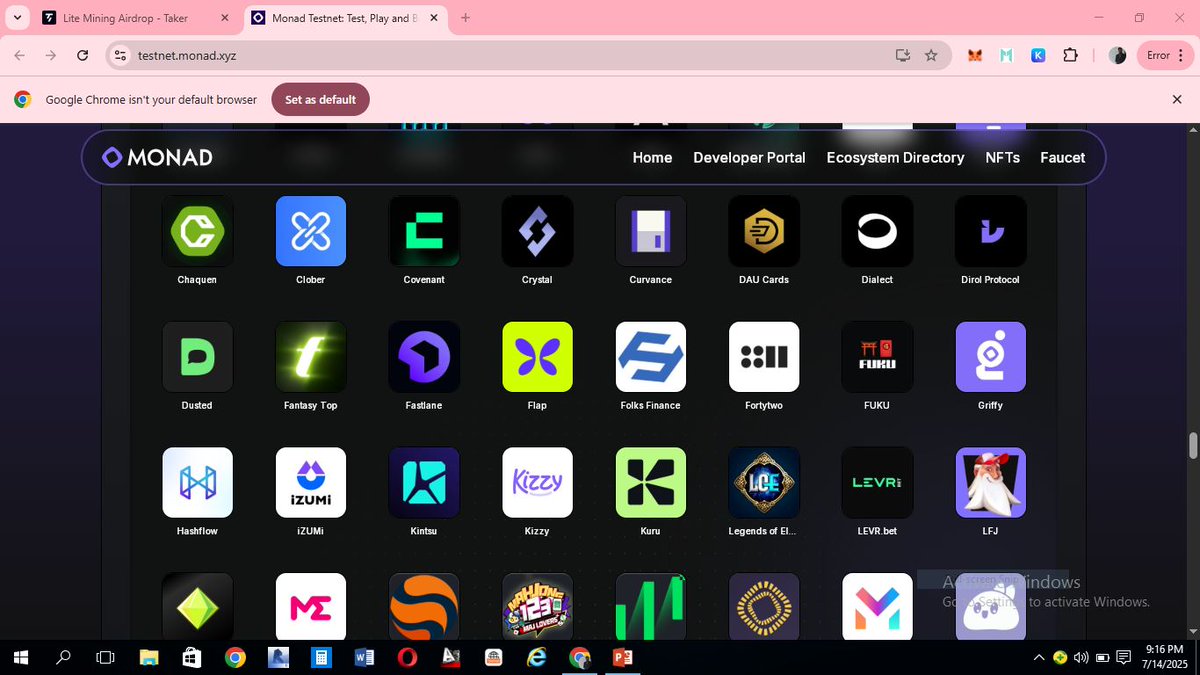This screenshot has width=1200, height=675.
Task: Reload the page with the refresh button
Action: click(x=83, y=56)
